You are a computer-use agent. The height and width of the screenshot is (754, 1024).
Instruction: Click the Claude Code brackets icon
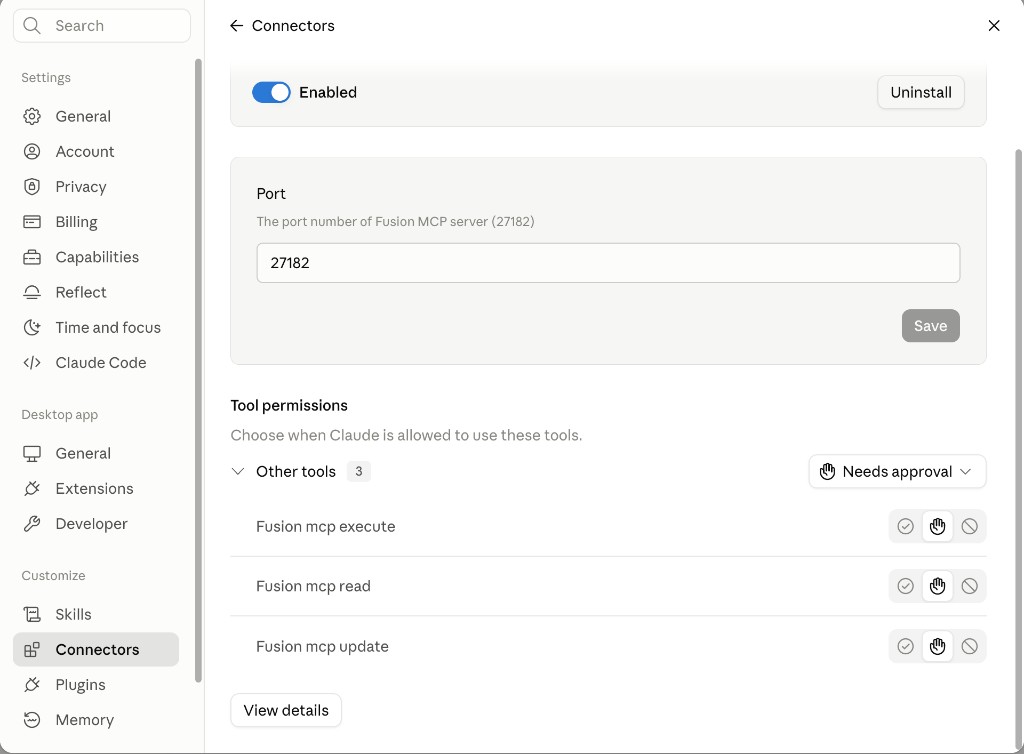32,363
